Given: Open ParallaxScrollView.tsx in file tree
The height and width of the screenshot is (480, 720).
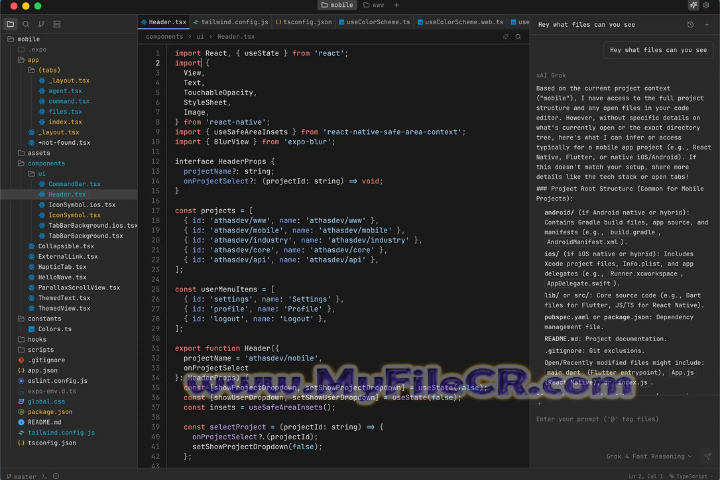Looking at the screenshot, I should [74, 288].
